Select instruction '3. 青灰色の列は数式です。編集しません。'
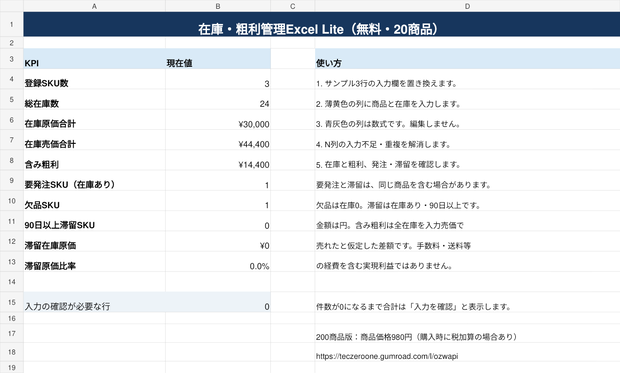 tap(467, 120)
